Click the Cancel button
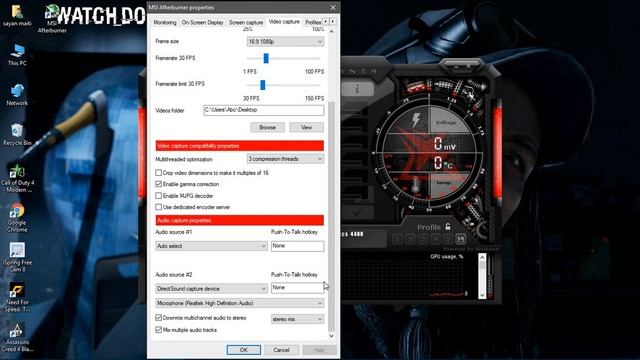Screen dimensions: 640x360 281,350
